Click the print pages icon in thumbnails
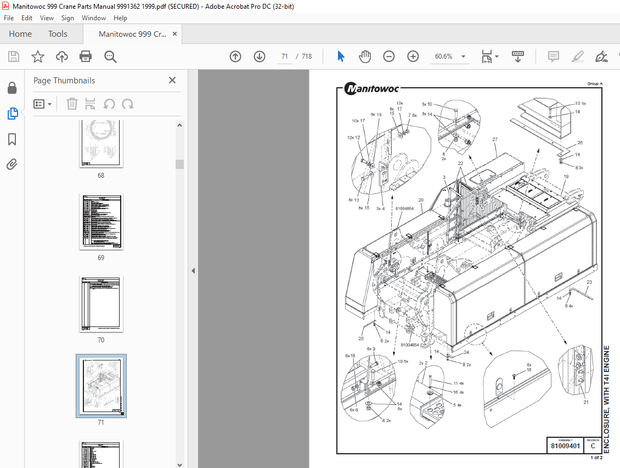Screen dimensions: 620x468 [90, 104]
